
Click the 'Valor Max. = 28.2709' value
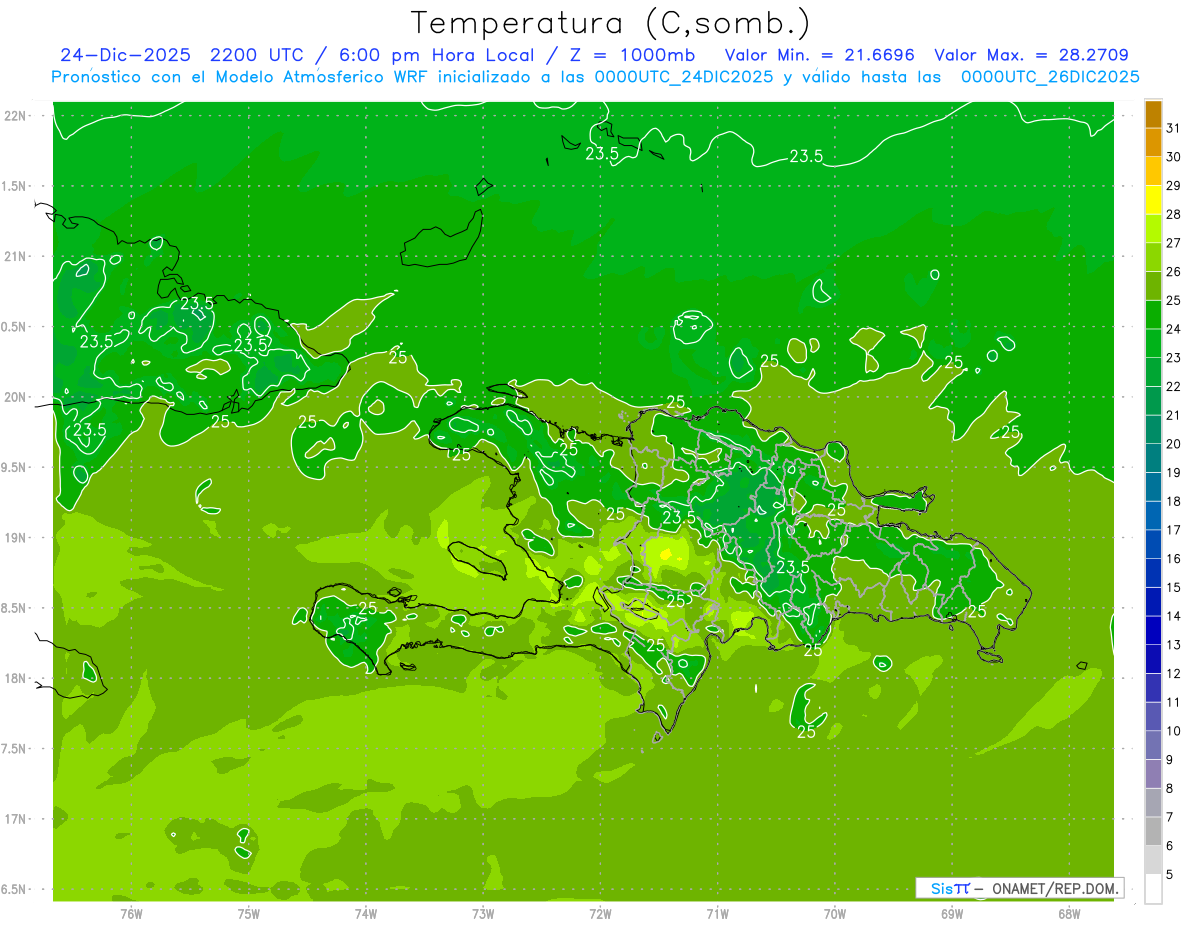coord(1031,55)
